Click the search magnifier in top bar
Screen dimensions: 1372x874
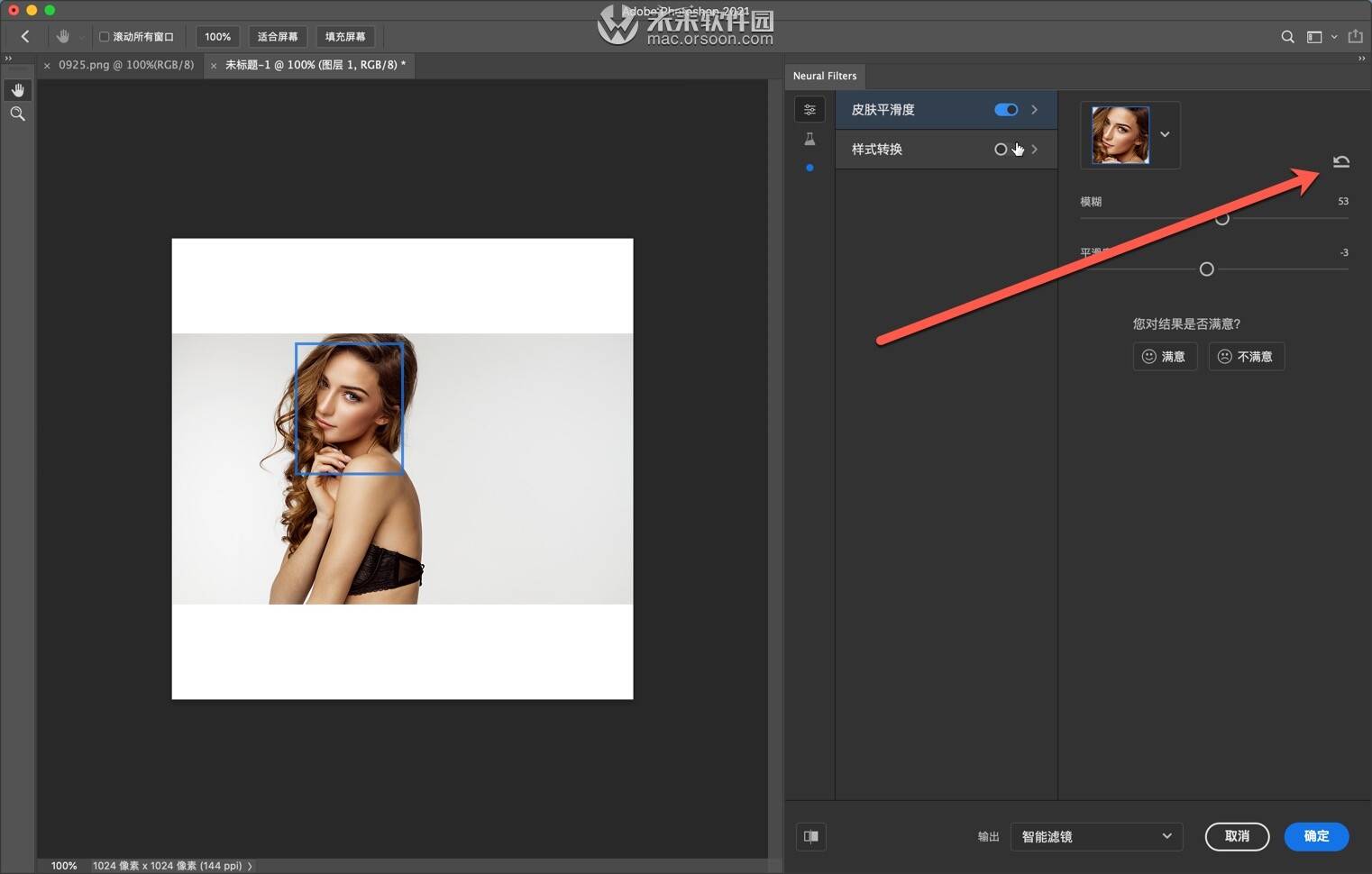pos(1287,37)
